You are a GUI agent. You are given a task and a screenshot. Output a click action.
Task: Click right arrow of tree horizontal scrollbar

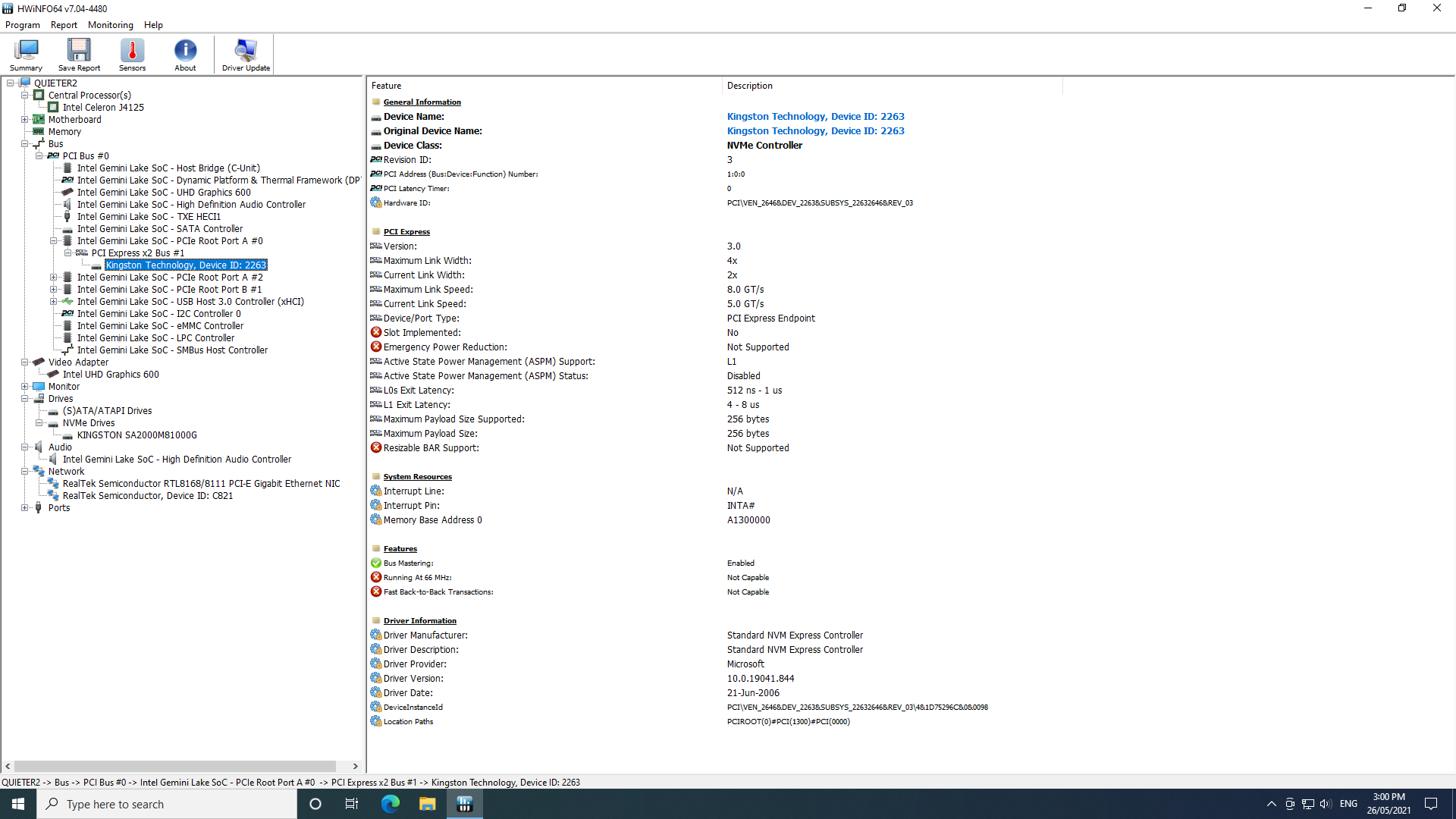tap(355, 767)
